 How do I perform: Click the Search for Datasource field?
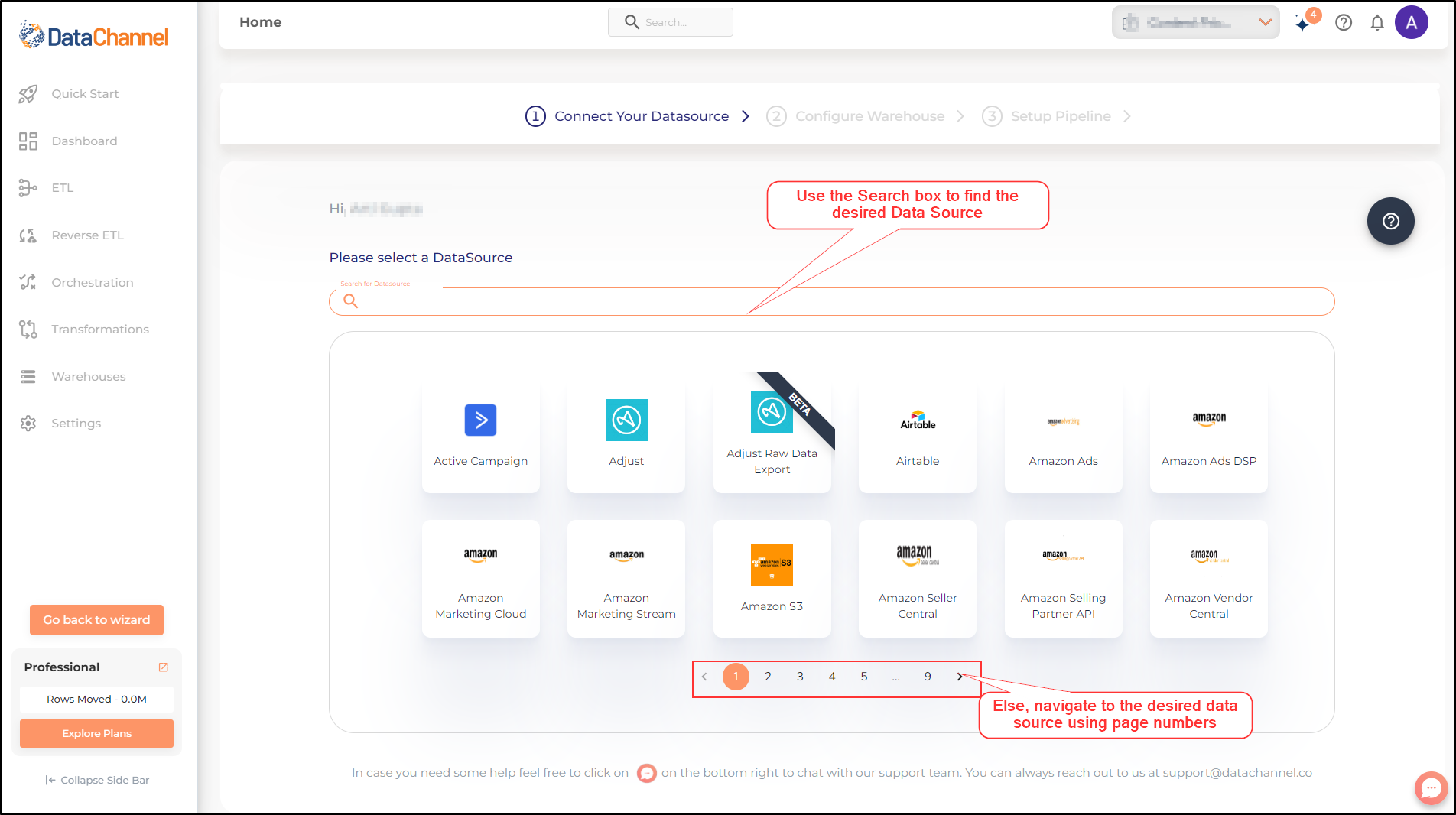(832, 301)
